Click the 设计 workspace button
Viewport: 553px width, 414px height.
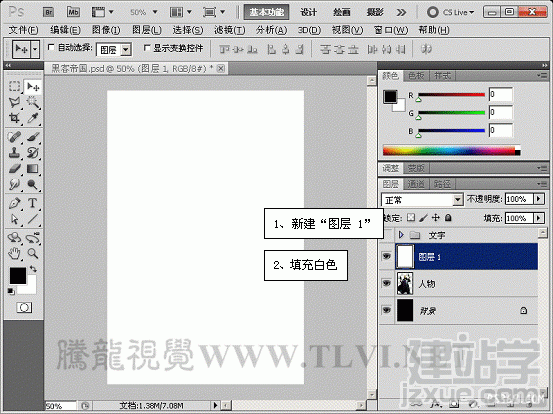pyautogui.click(x=308, y=12)
